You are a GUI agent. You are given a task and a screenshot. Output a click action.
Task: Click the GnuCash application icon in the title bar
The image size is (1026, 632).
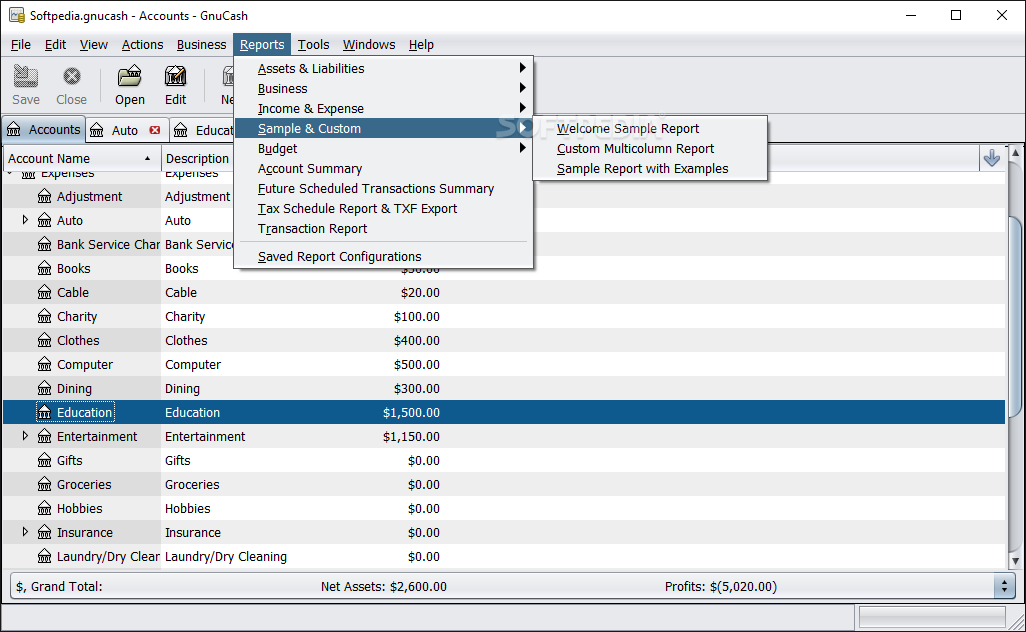click(17, 15)
